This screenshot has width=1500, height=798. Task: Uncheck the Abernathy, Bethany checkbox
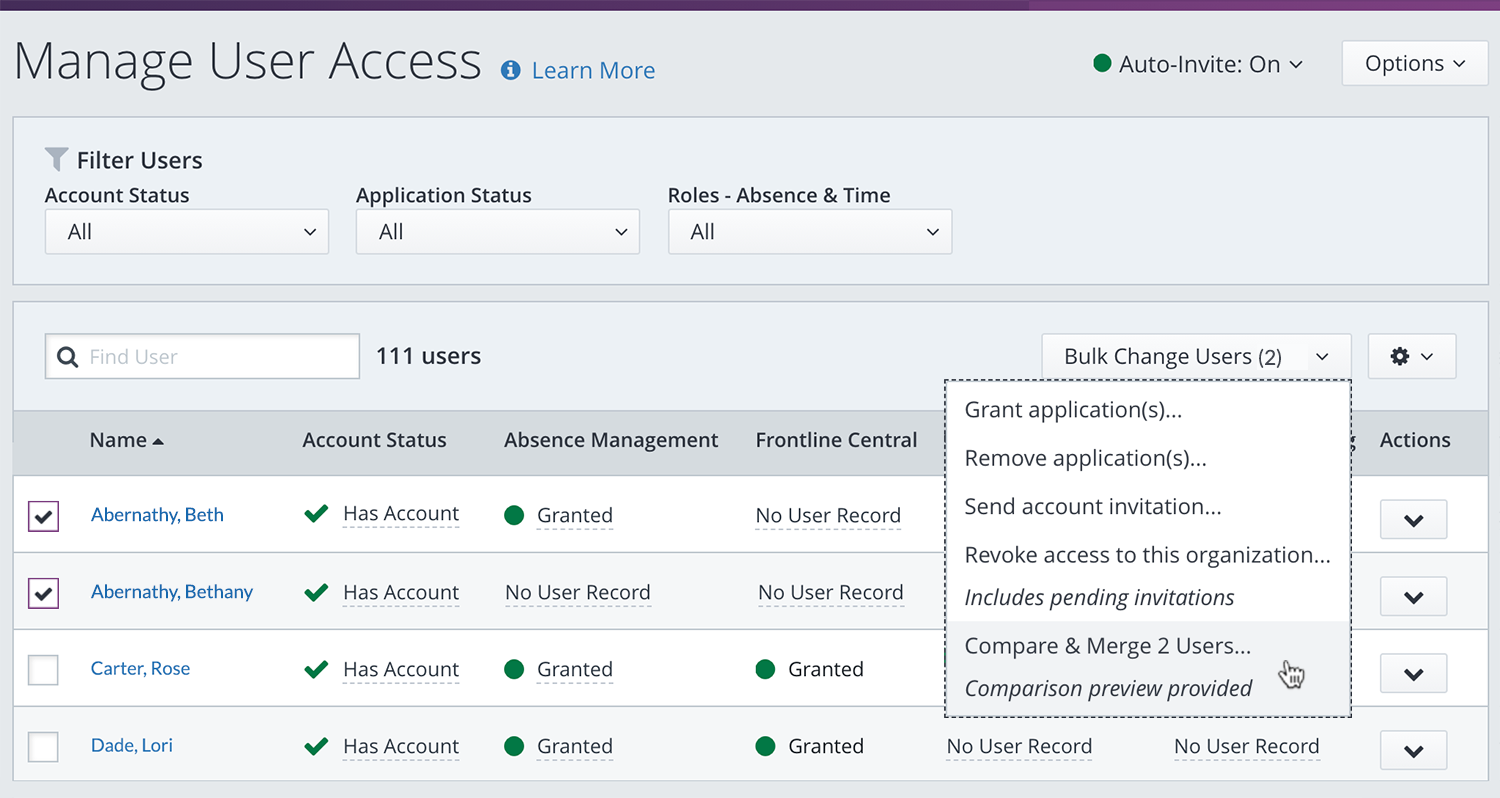(43, 593)
